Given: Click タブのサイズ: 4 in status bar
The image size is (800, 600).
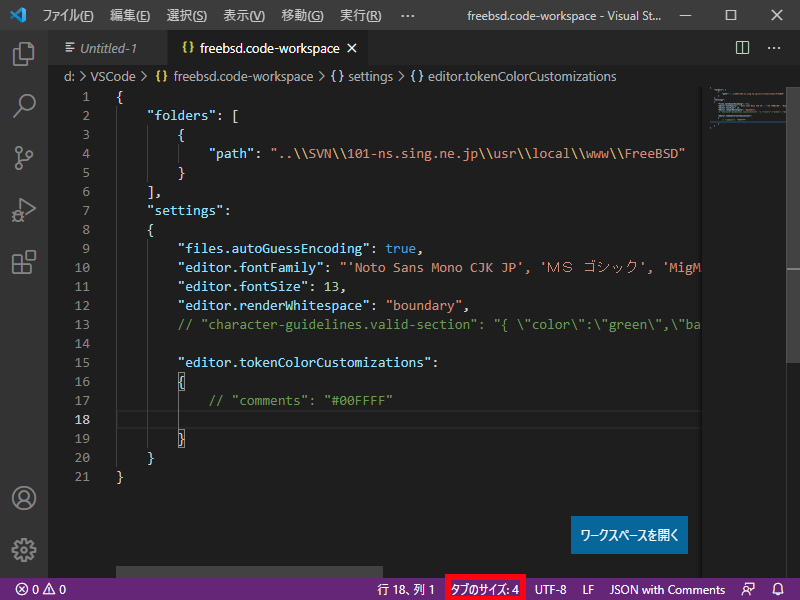Looking at the screenshot, I should point(485,589).
